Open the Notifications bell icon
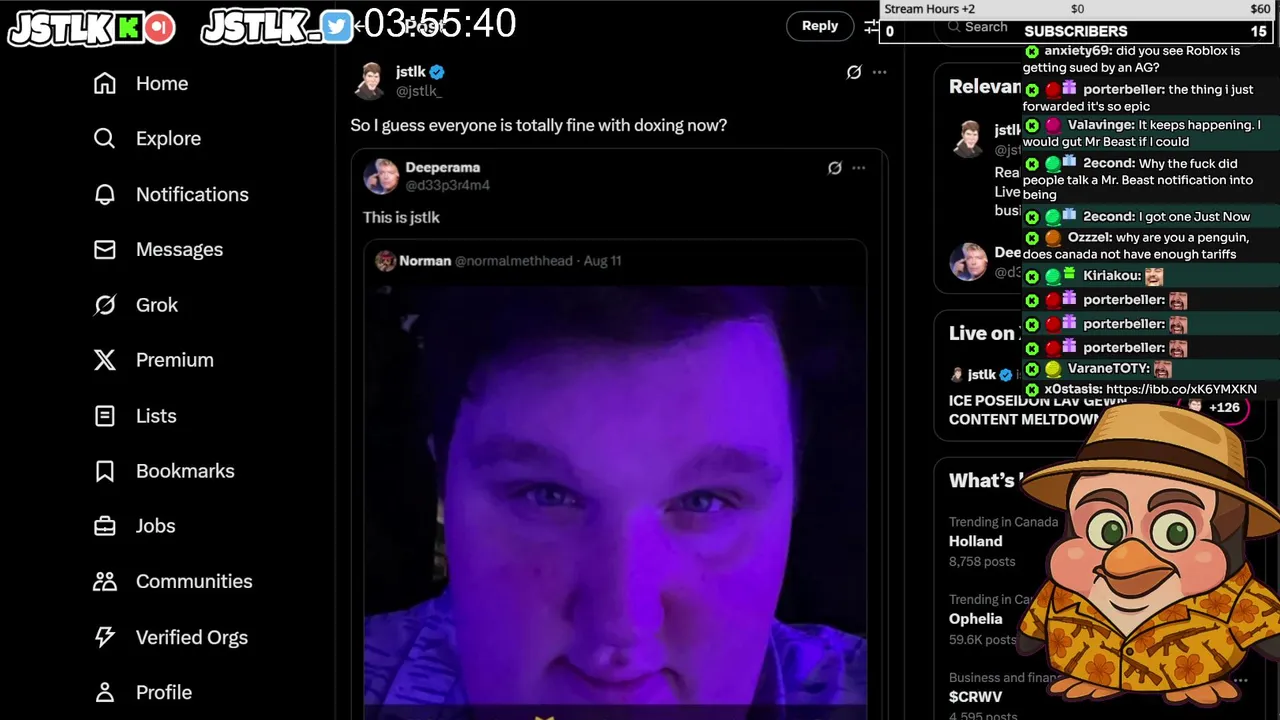The image size is (1280, 720). click(x=105, y=194)
